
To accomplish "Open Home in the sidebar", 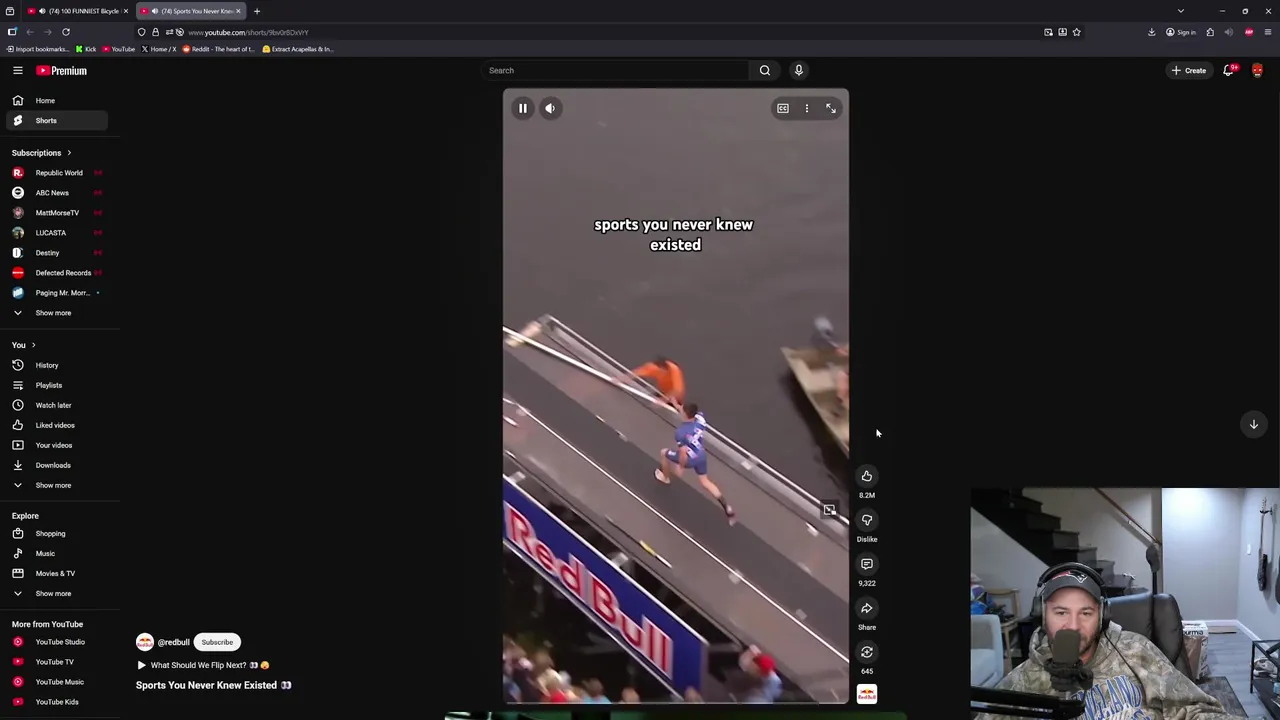I will [55, 100].
